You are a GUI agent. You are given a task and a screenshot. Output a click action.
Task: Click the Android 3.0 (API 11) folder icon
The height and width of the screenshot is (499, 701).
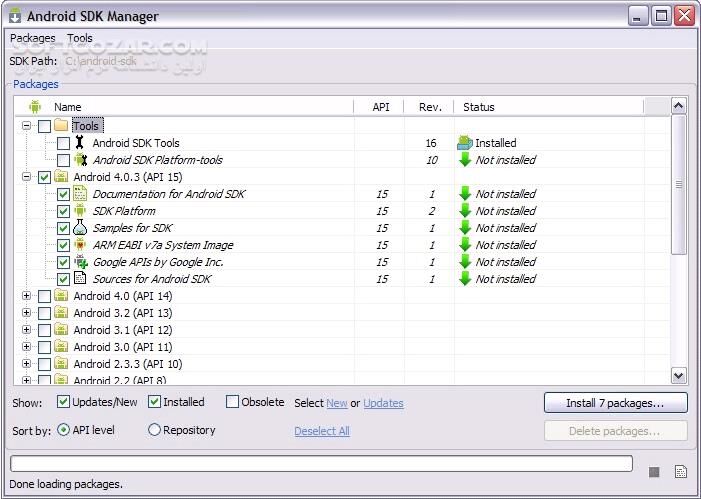[61, 347]
